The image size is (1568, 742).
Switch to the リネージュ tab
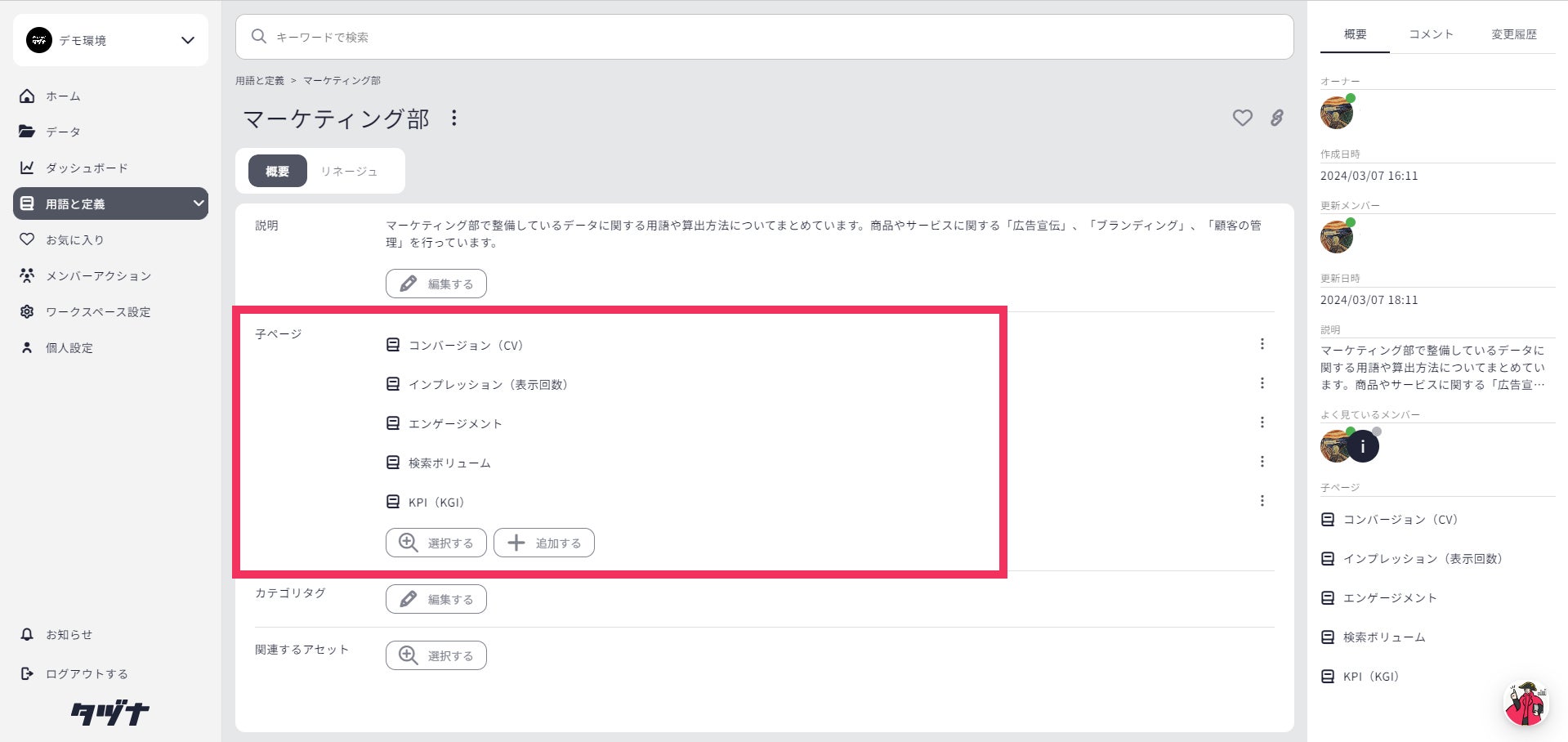[x=349, y=172]
